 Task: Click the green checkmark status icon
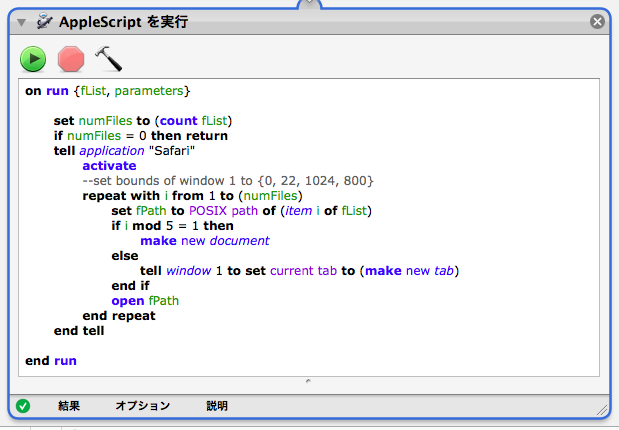pyautogui.click(x=23, y=406)
